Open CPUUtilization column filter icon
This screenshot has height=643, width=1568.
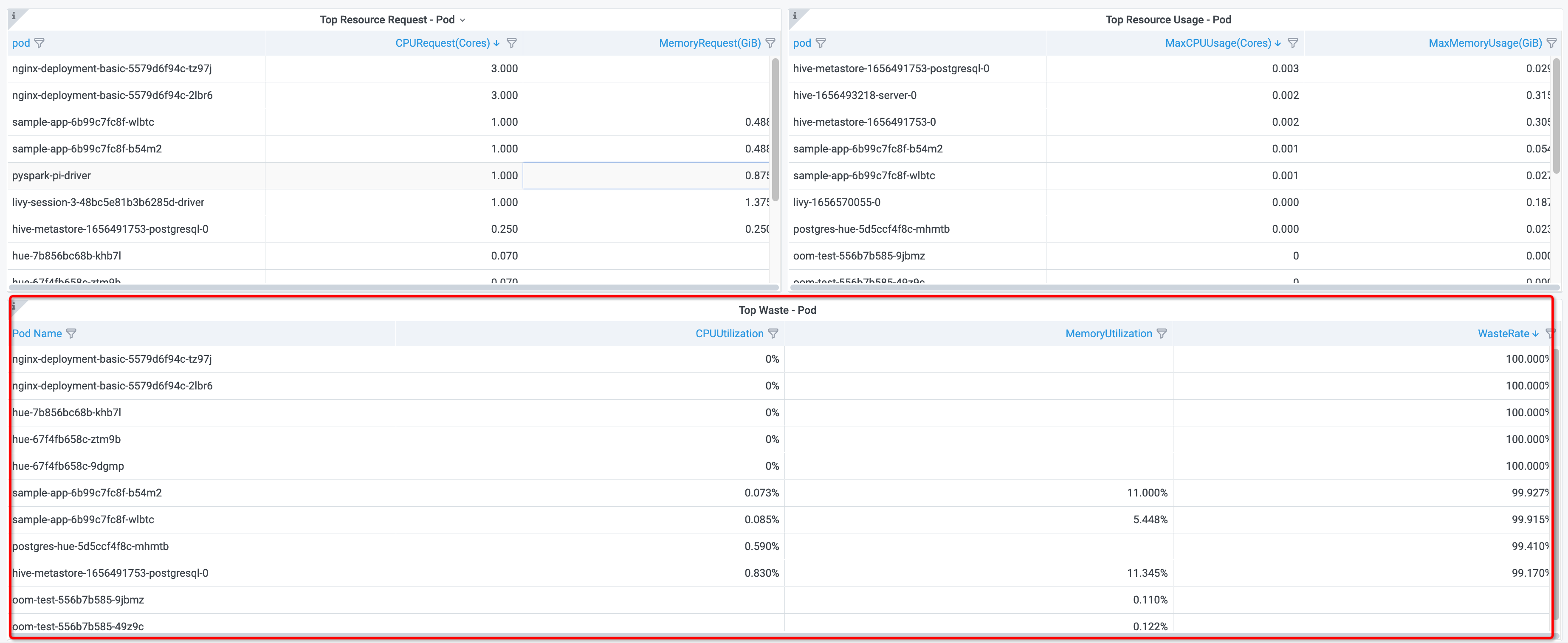[x=773, y=334]
